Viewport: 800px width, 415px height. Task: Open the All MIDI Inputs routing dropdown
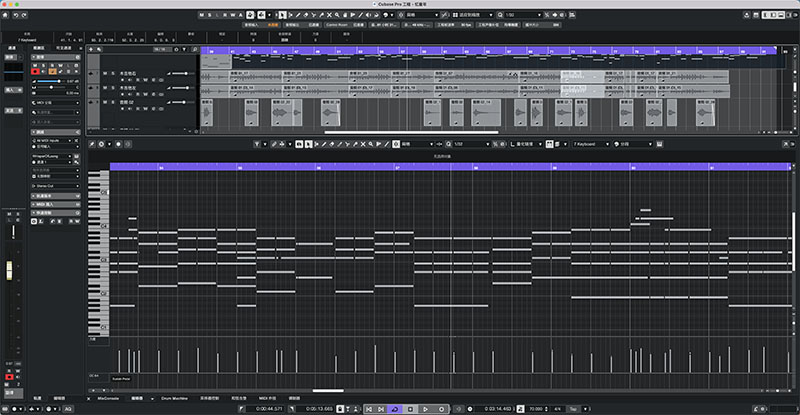coord(53,140)
